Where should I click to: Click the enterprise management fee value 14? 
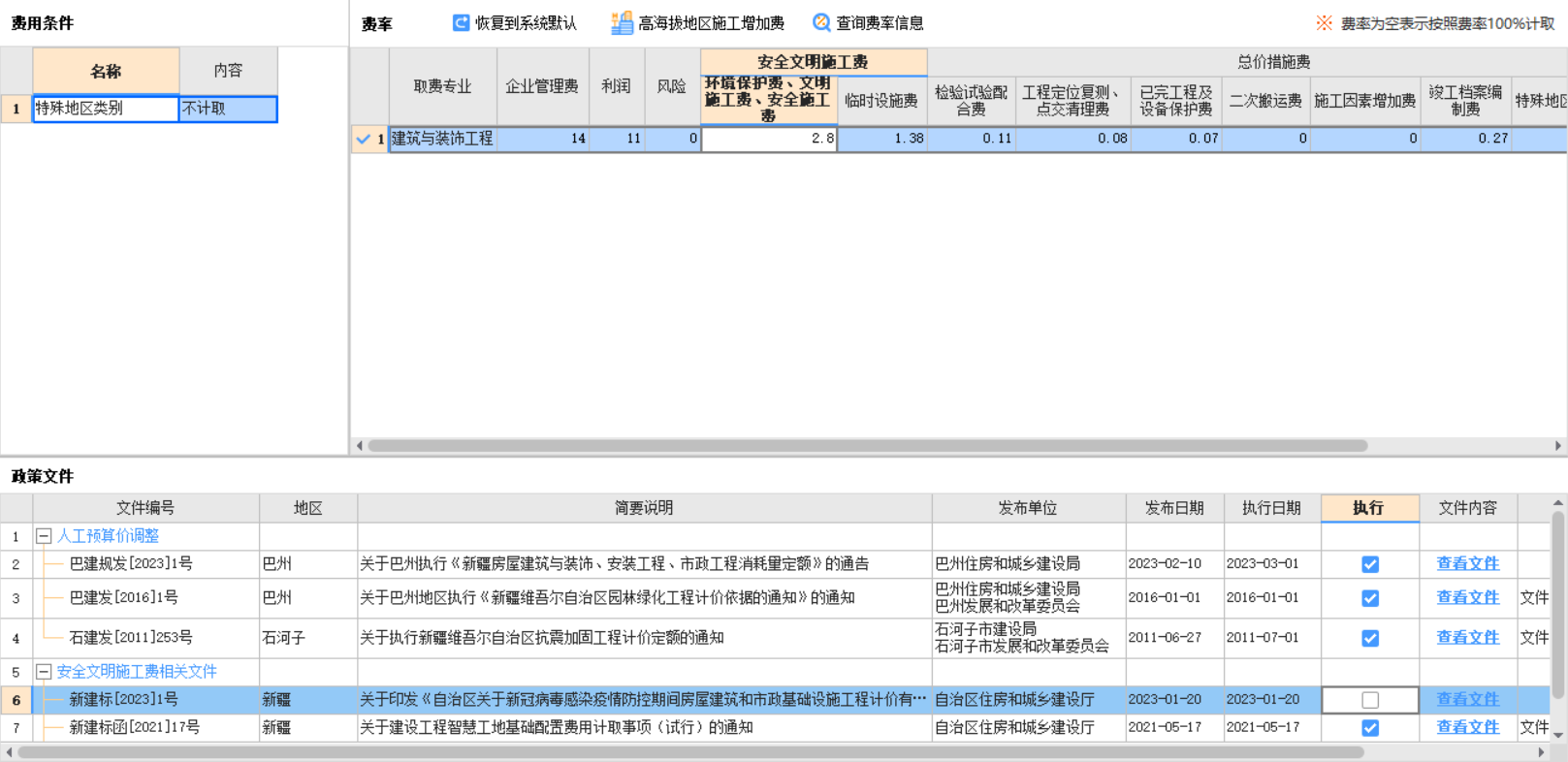tap(542, 139)
